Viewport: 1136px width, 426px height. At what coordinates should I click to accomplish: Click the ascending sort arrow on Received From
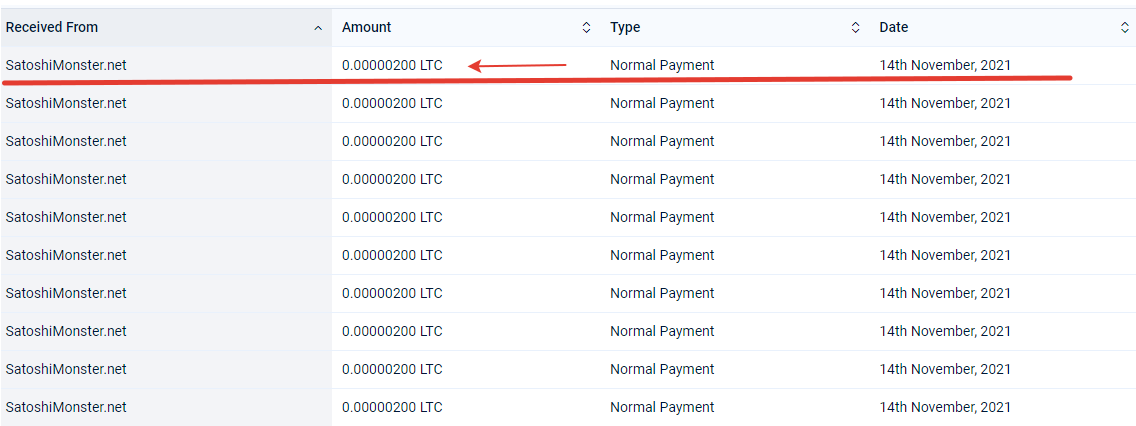[x=318, y=28]
